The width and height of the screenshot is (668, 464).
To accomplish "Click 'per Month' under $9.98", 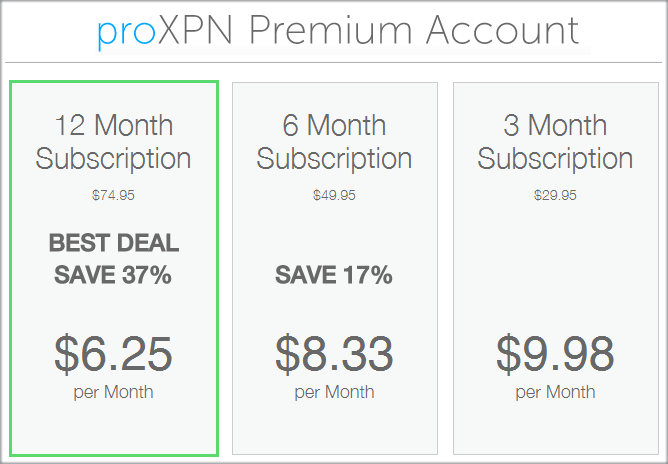I will [555, 392].
